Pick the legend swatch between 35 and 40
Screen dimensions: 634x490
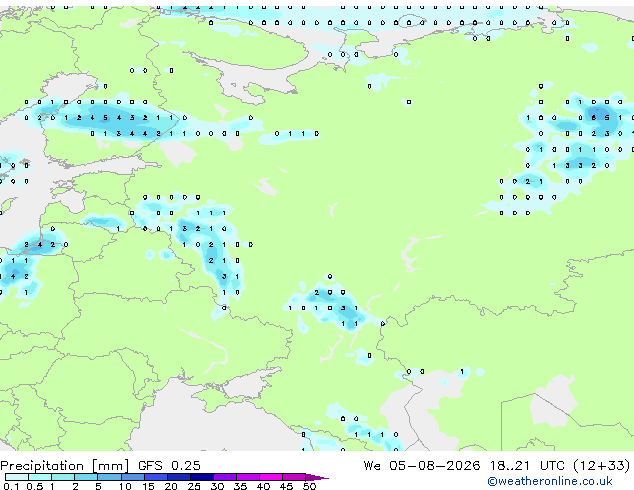point(248,477)
